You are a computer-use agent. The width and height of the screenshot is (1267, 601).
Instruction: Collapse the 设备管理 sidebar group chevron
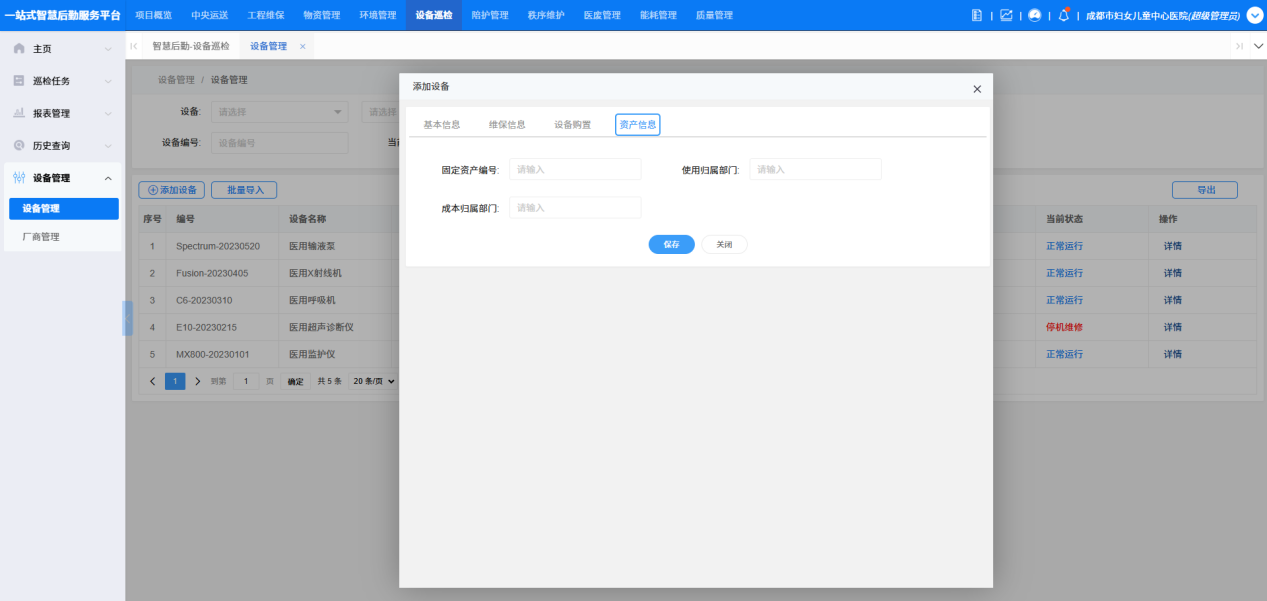click(x=108, y=178)
